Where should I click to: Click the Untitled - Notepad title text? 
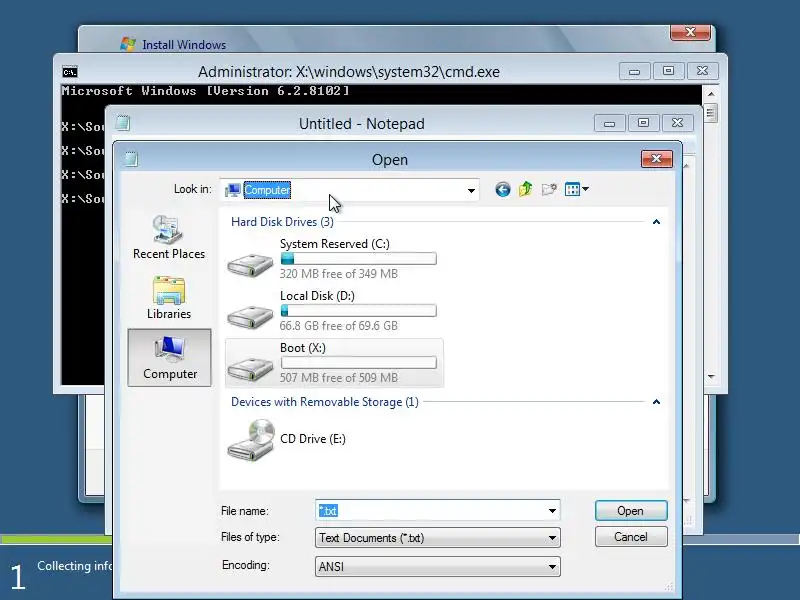[362, 124]
